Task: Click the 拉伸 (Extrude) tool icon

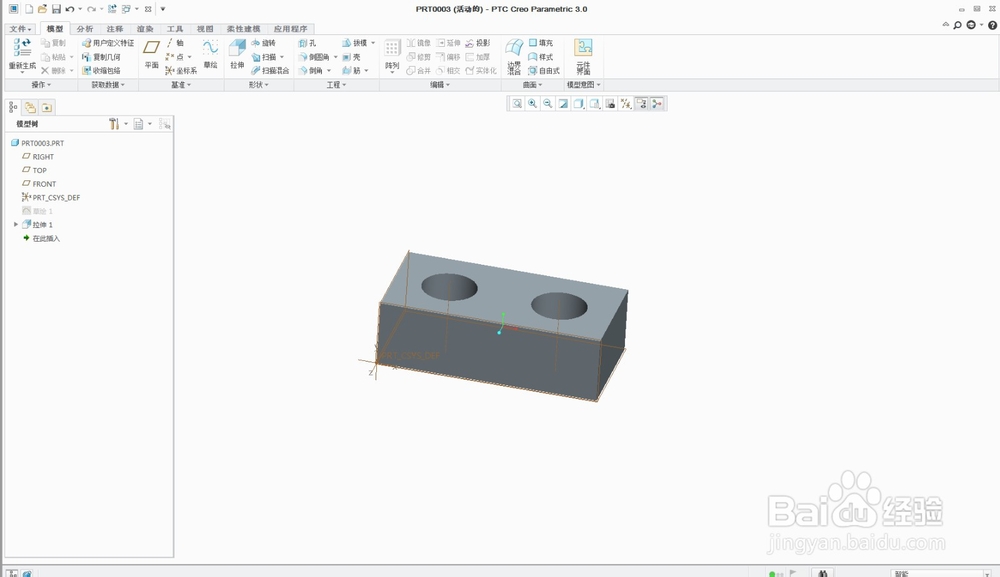Action: pyautogui.click(x=237, y=49)
